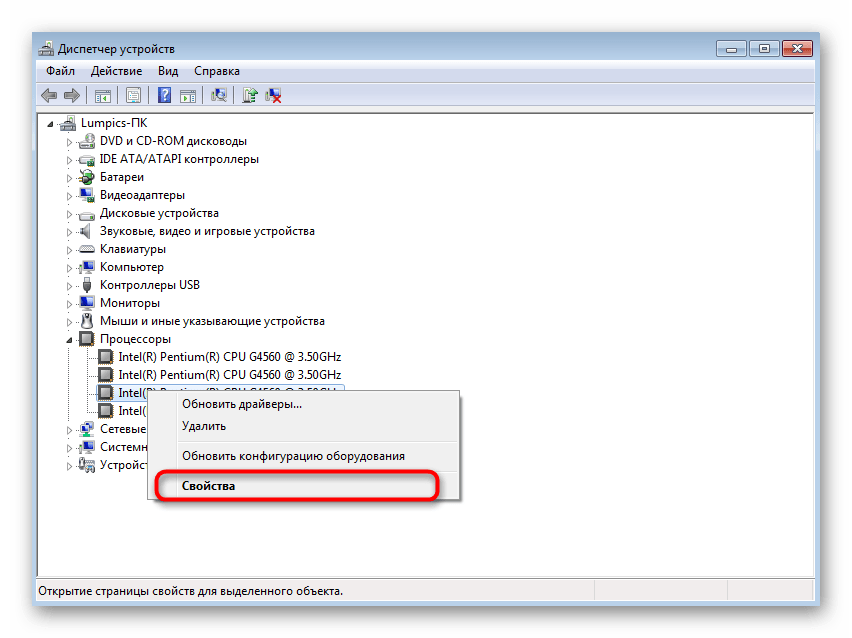
Task: Expand the Компьютер node
Action: 69,268
